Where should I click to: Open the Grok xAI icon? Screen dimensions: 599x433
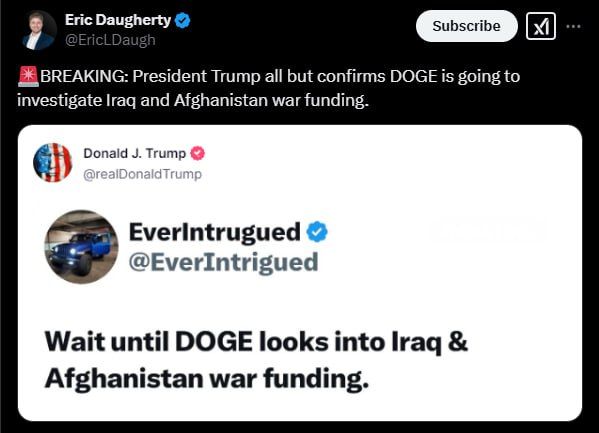pyautogui.click(x=541, y=26)
